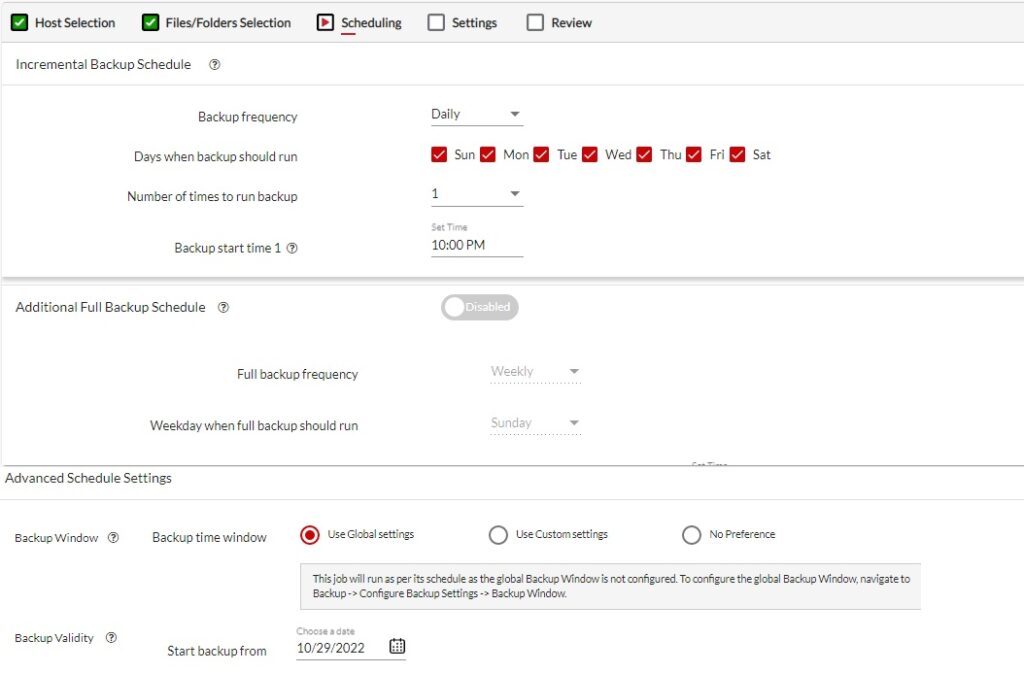Uncheck the Sun checkbox
1024x673 pixels.
point(439,155)
